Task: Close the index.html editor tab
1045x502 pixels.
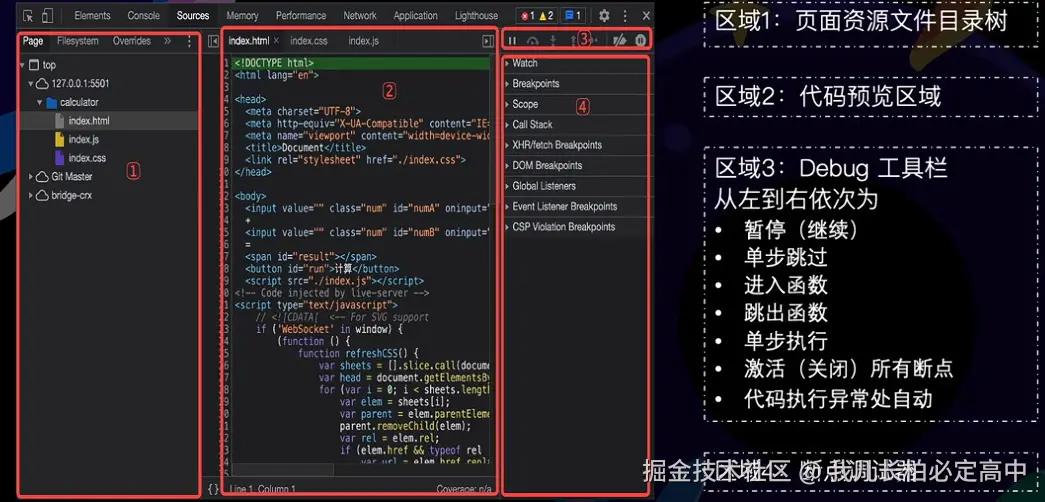Action: [277, 41]
